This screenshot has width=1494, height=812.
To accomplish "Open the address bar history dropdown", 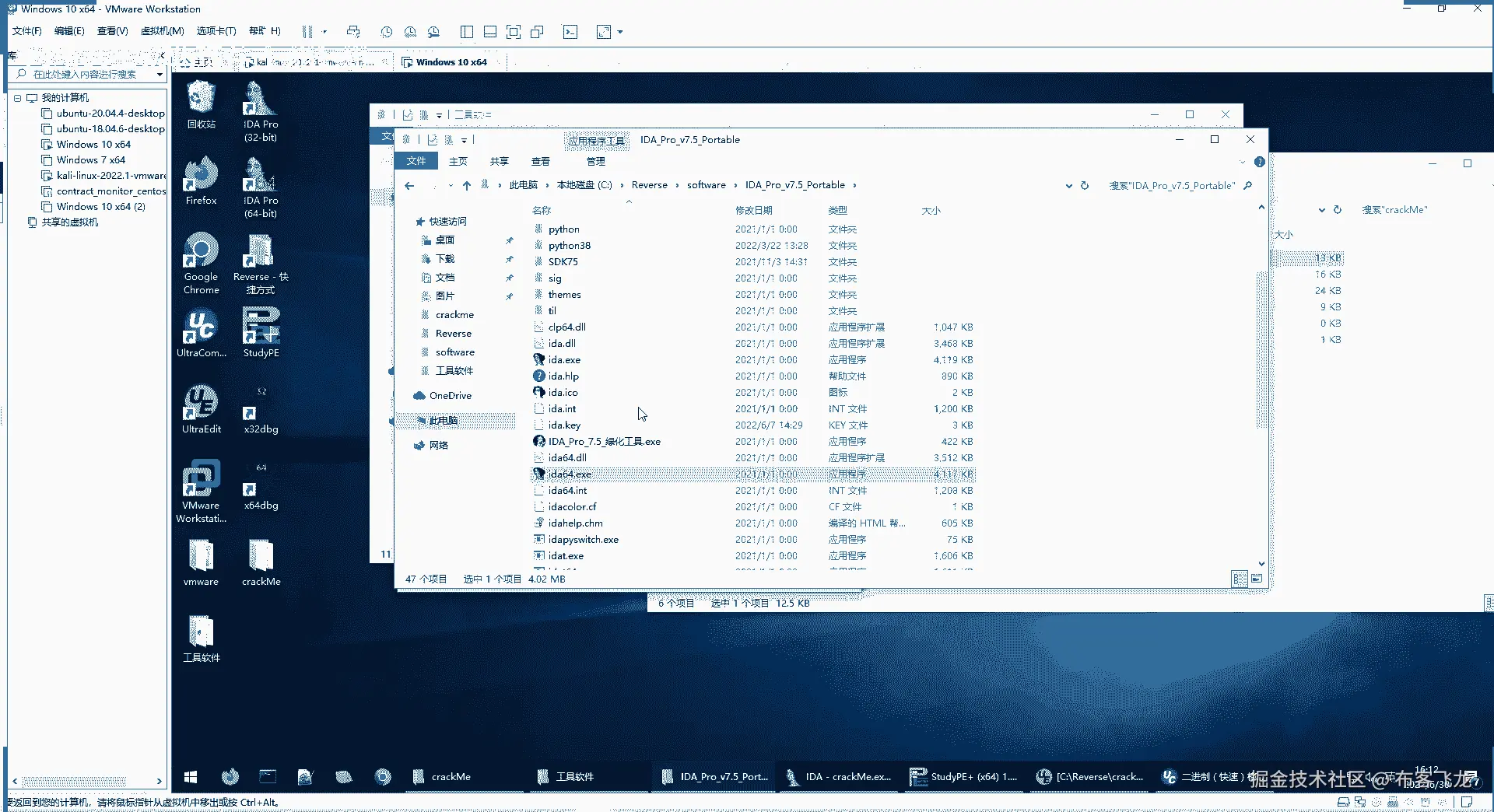I will pyautogui.click(x=1068, y=186).
